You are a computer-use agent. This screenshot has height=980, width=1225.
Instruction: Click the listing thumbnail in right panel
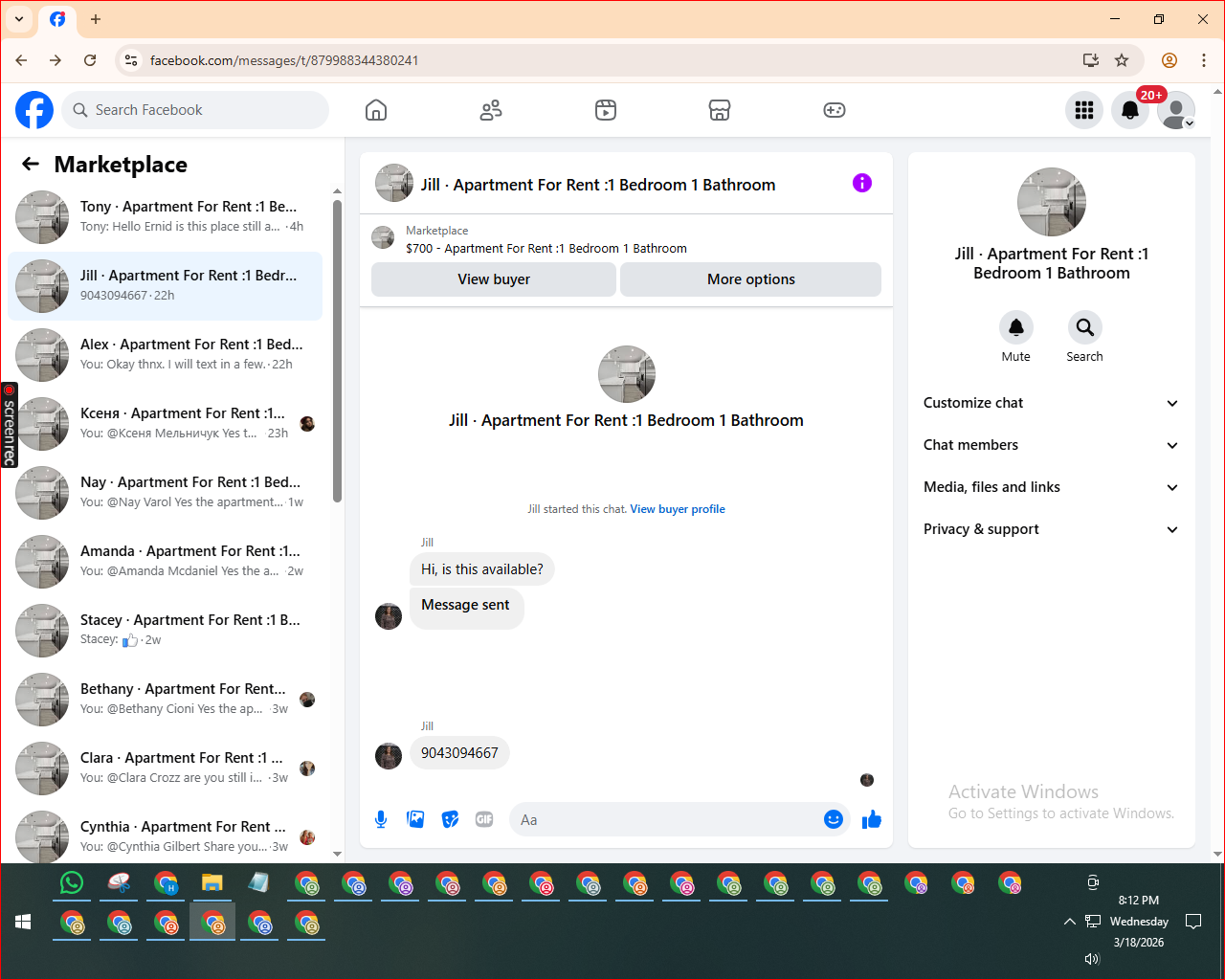coord(1052,202)
